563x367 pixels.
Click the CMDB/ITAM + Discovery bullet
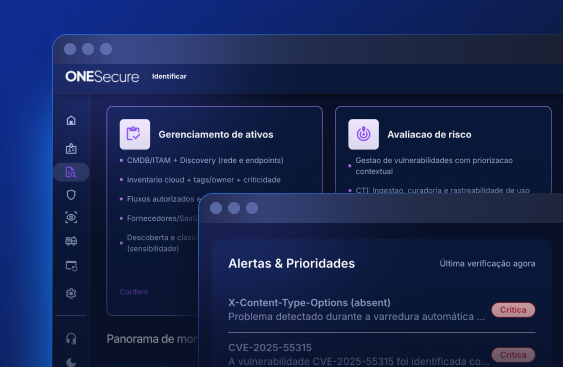pyautogui.click(x=205, y=161)
